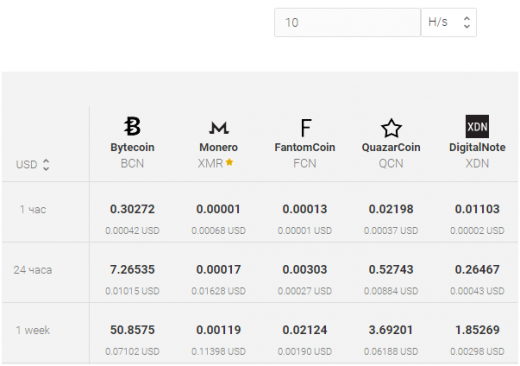Click the Bytecoin hourly value 0.30272
The image size is (520, 366).
click(x=132, y=209)
